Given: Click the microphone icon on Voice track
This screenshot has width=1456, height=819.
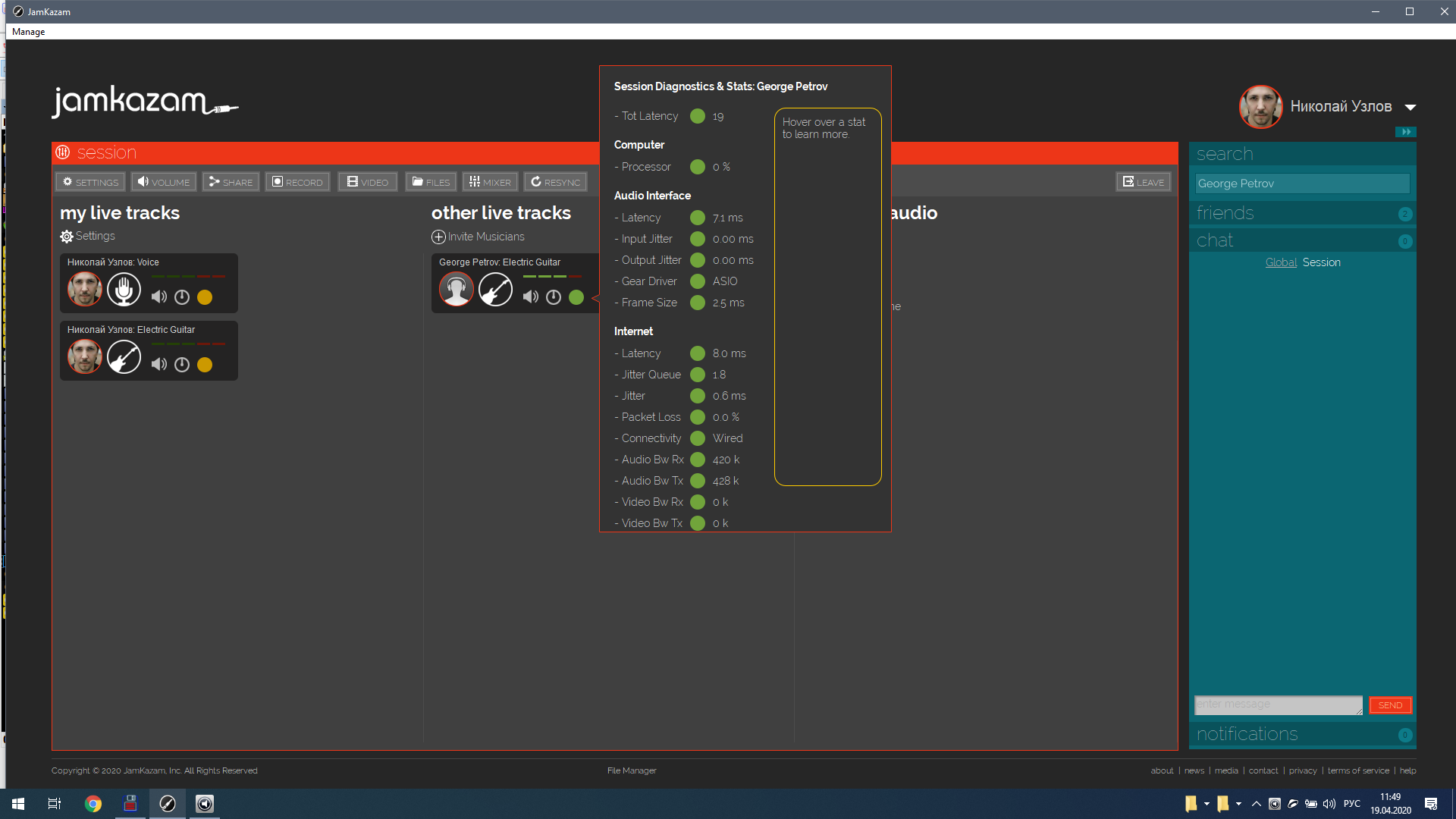Looking at the screenshot, I should [x=124, y=290].
